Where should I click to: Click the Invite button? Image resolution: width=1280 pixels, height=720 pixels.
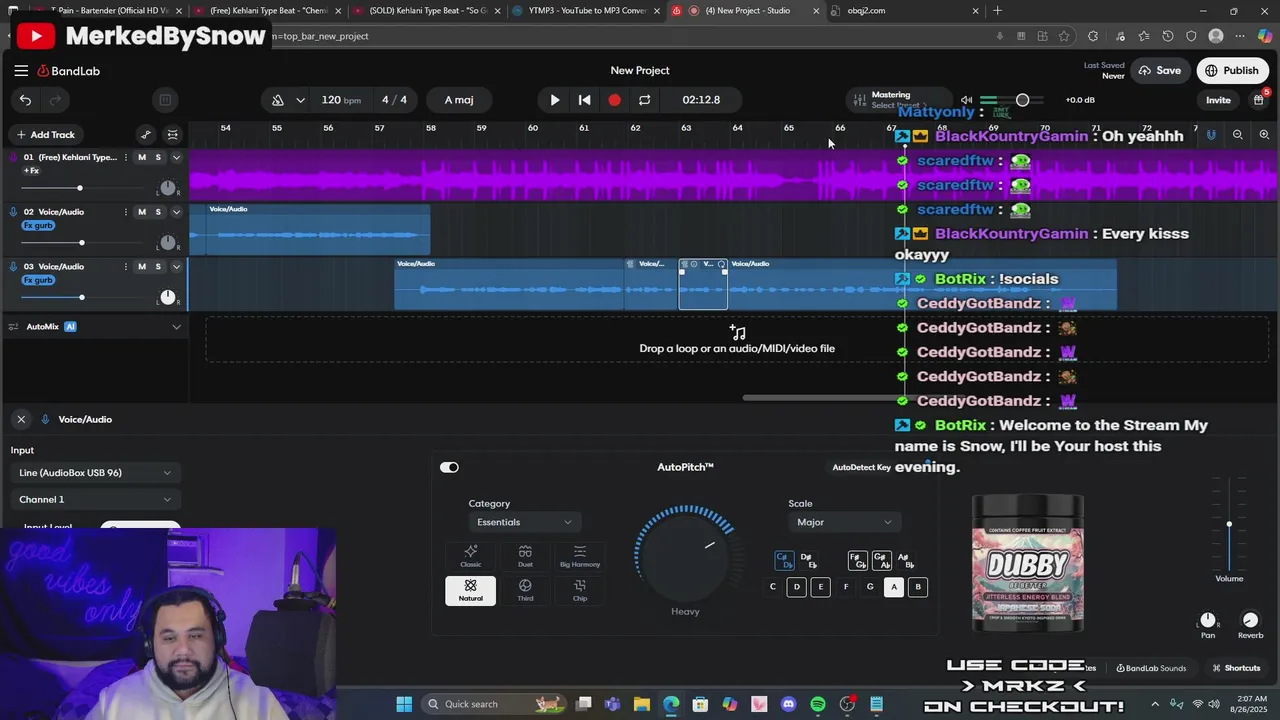pyautogui.click(x=1218, y=100)
